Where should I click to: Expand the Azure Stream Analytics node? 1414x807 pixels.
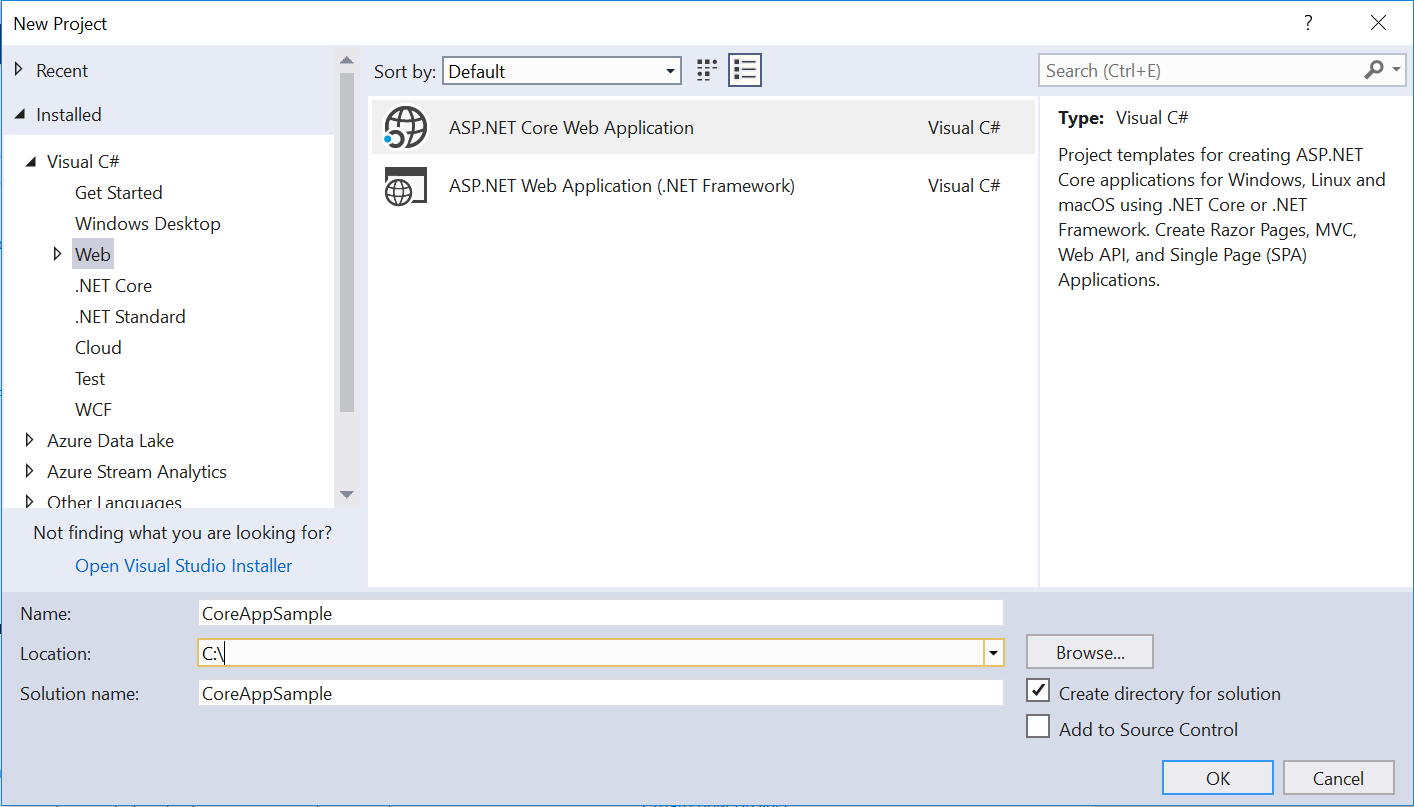point(31,471)
